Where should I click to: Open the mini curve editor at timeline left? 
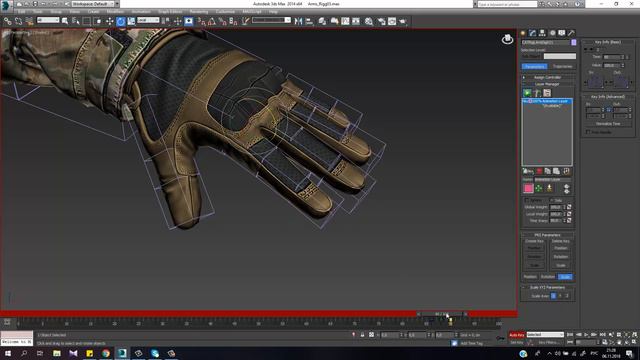(x=7, y=322)
